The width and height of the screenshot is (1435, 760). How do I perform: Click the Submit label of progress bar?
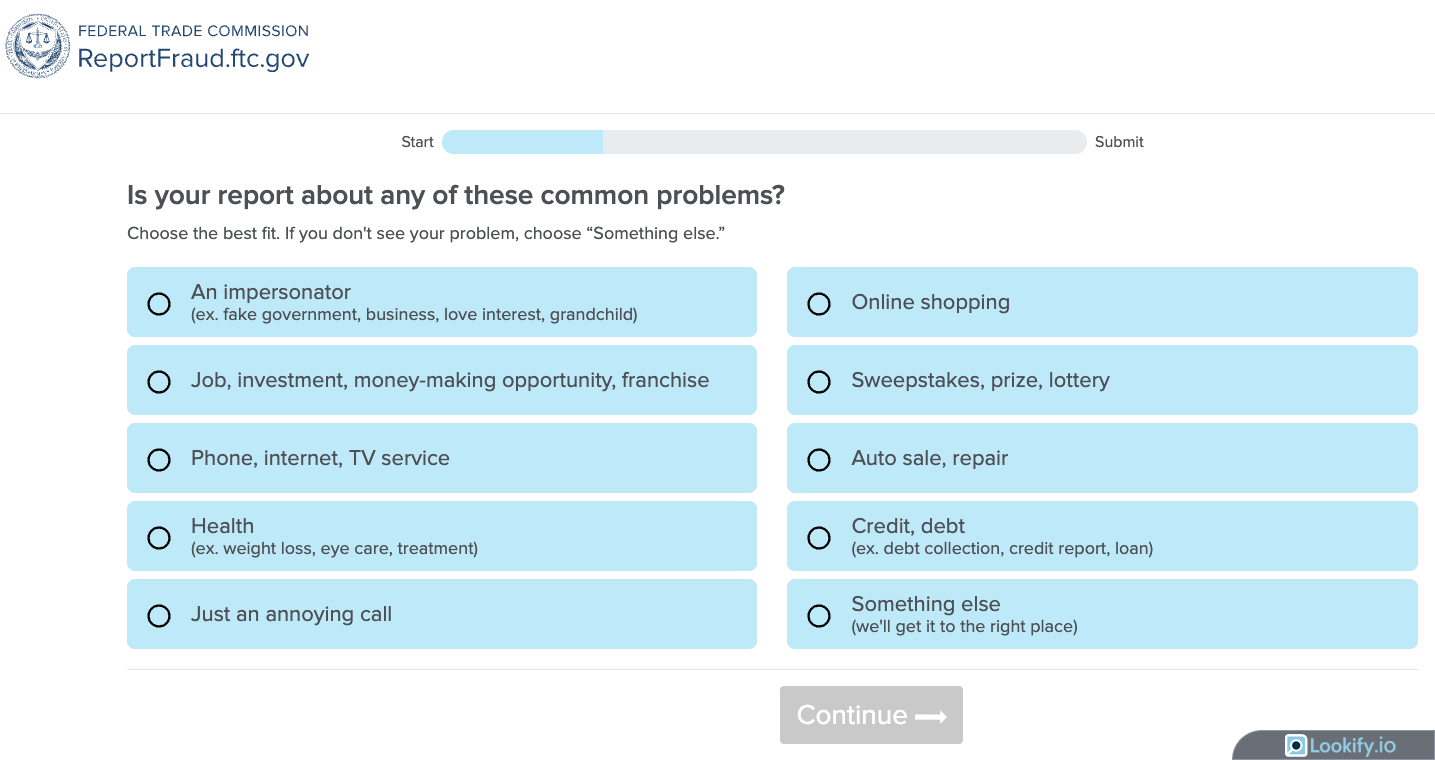pos(1119,142)
